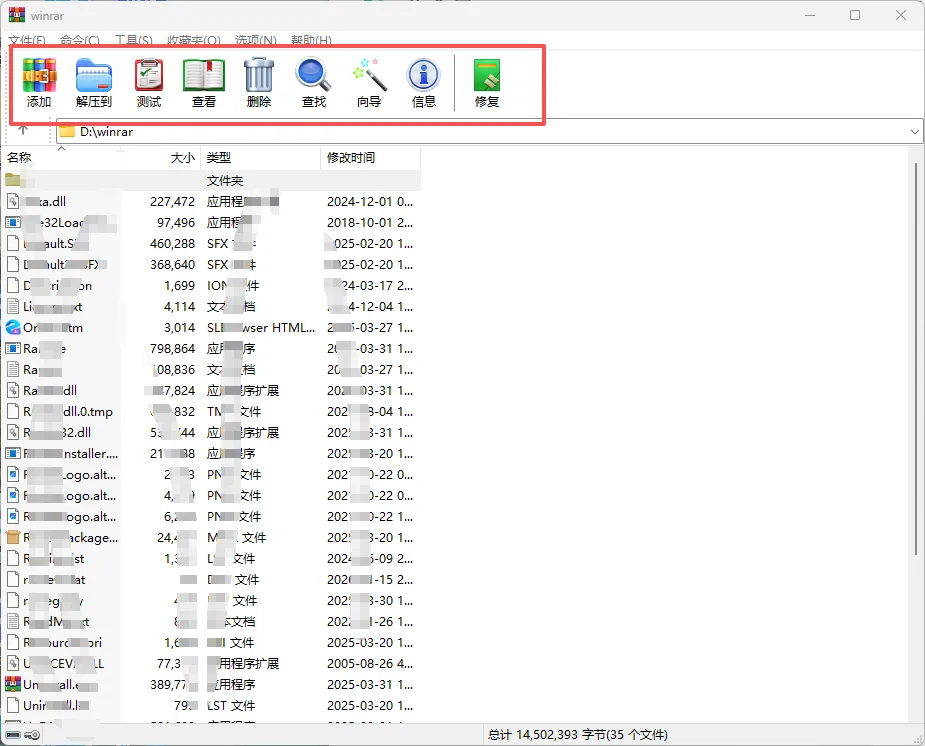Expand the D:\winrar path dropdown arrow
The height and width of the screenshot is (746, 925).
(x=914, y=132)
